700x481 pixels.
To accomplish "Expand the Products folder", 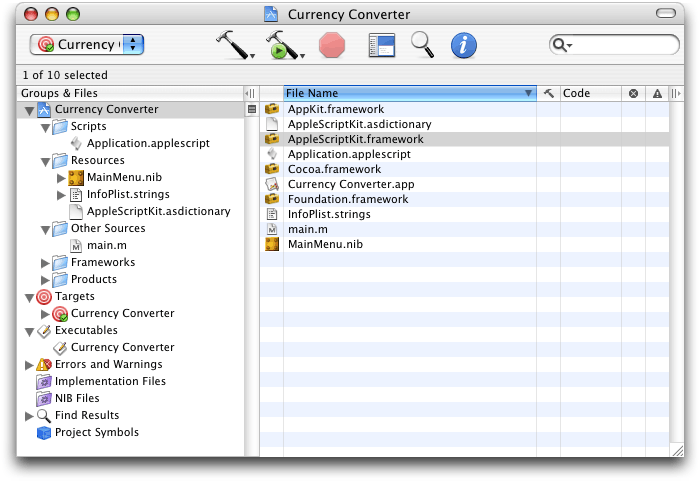I will click(46, 280).
